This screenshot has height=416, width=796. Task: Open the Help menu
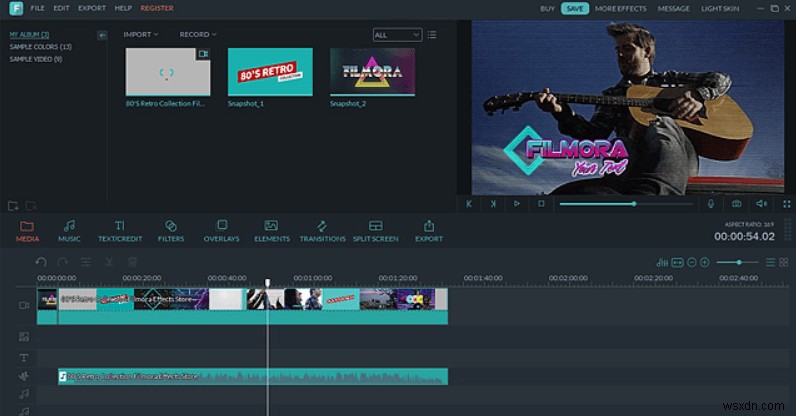123,8
